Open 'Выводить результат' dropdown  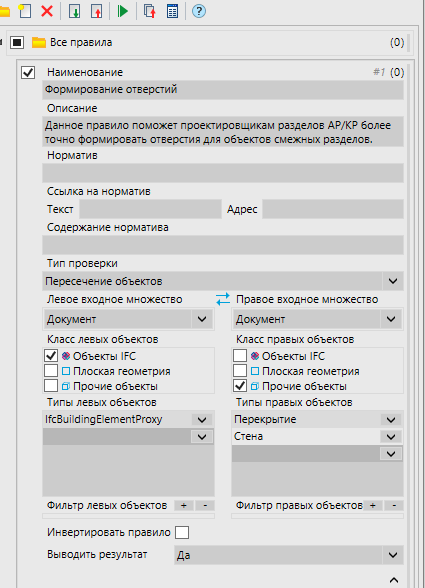(x=393, y=555)
